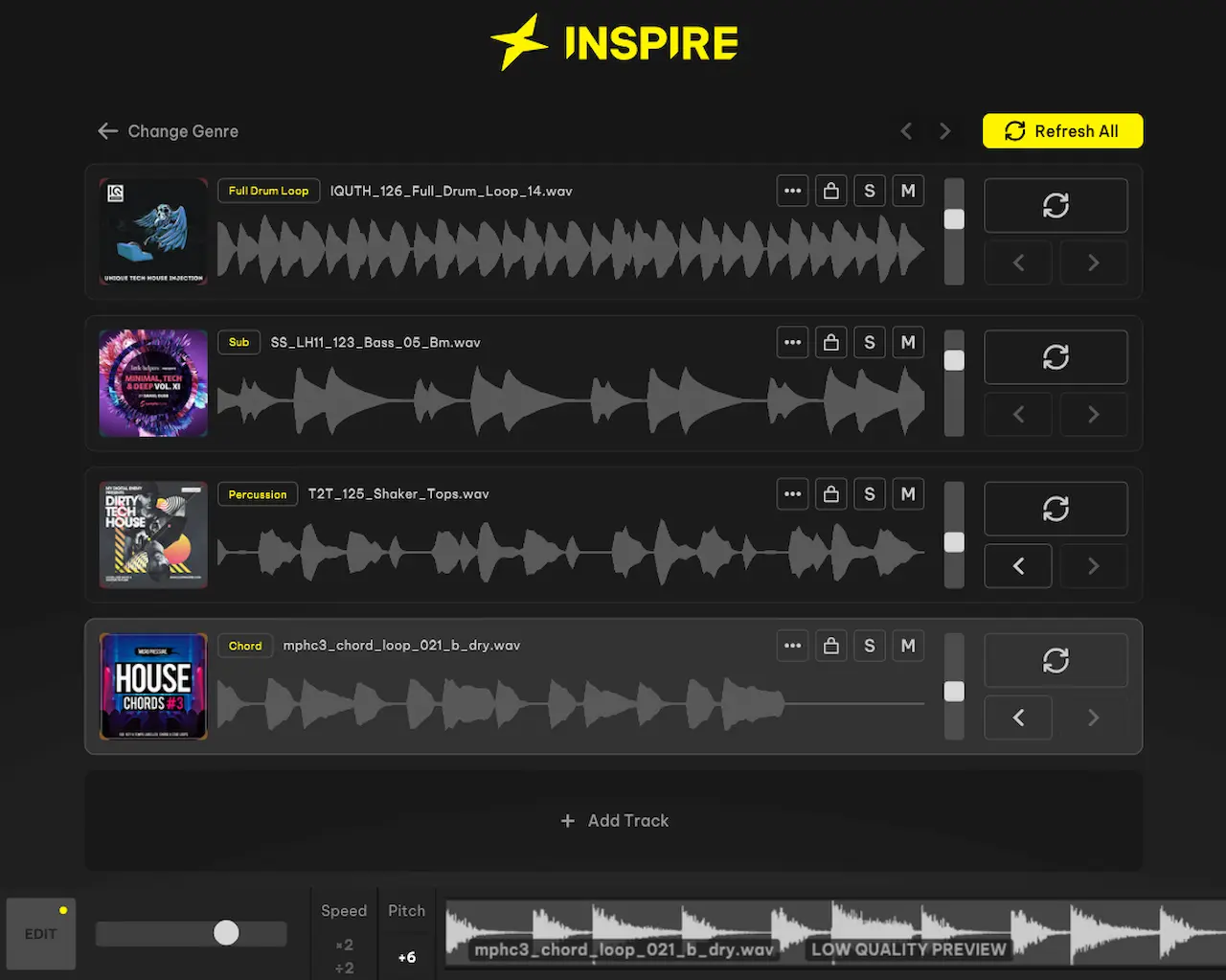This screenshot has height=980, width=1226.
Task: Click the bottom chord loop waveform preview
Action: (835, 934)
